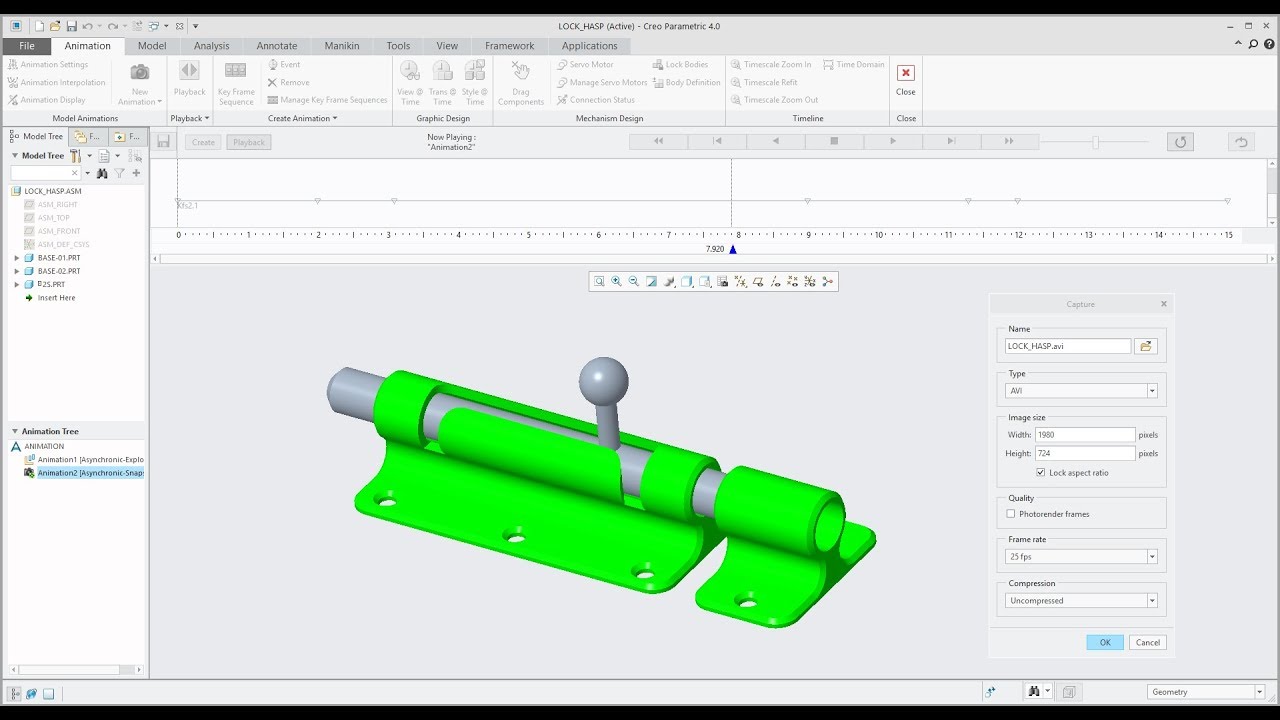Toggle the Lock aspect ratio checkbox
Screen dimensions: 1280x720
click(x=1041, y=472)
